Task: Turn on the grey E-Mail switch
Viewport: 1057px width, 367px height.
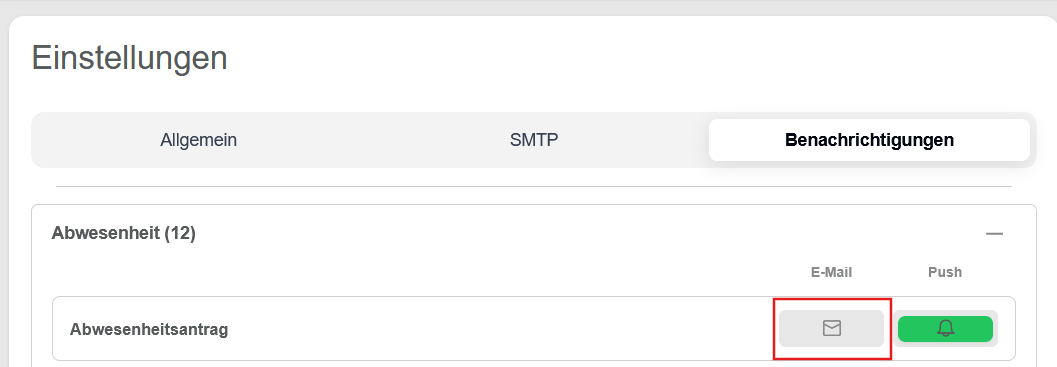Action: [831, 329]
